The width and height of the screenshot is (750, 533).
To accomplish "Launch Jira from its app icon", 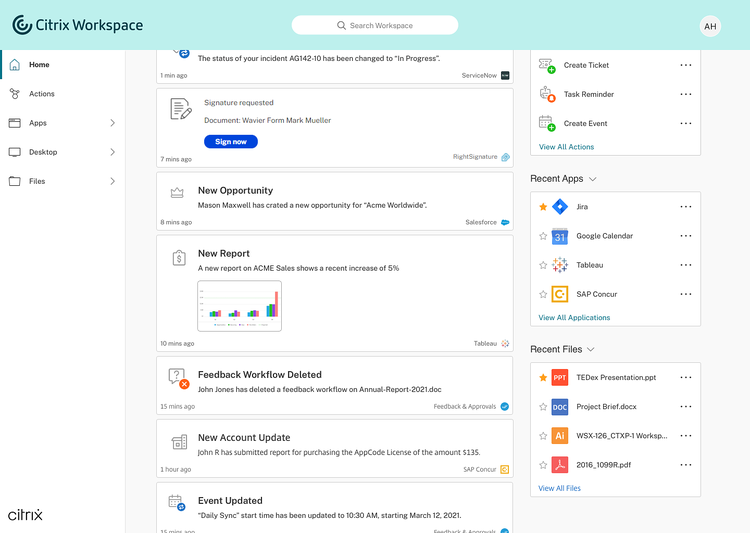I will [560, 207].
